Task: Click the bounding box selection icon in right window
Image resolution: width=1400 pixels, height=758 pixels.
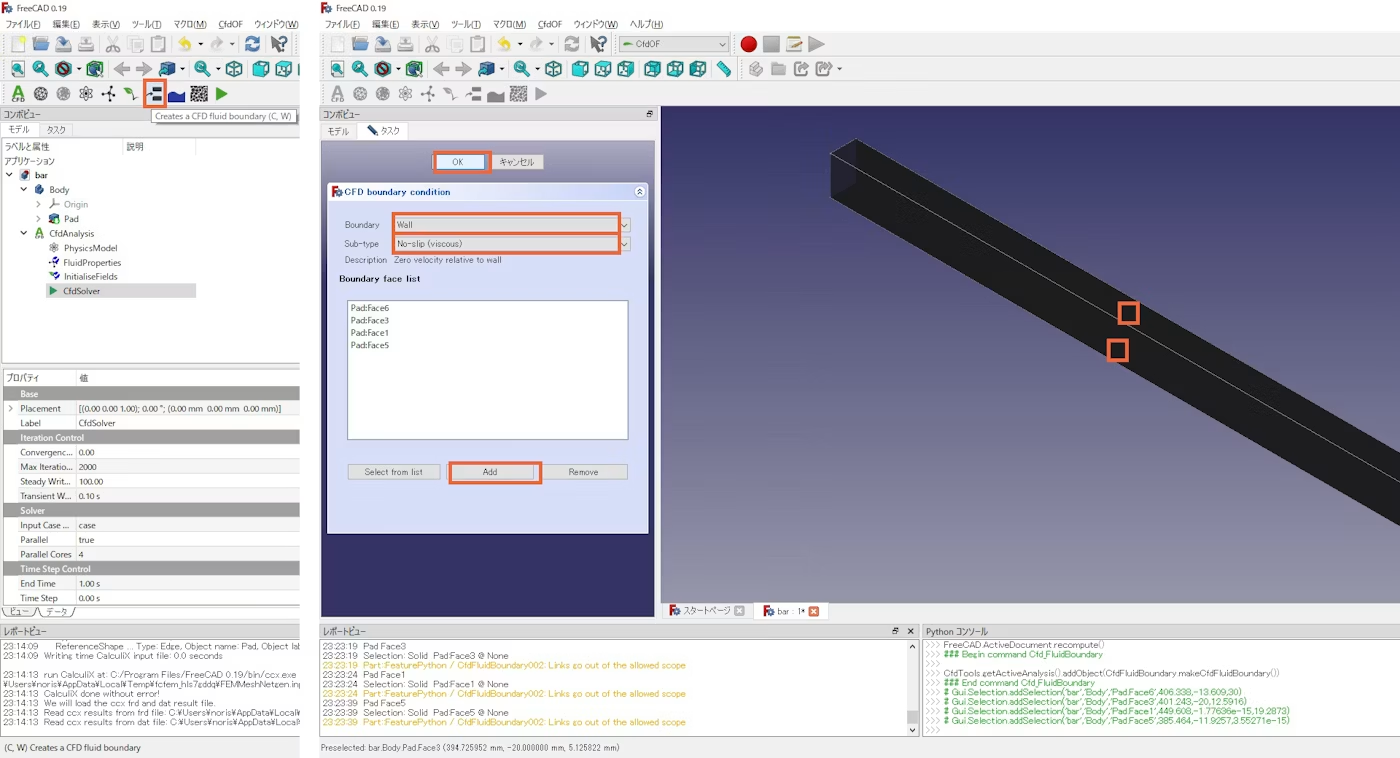Action: tap(414, 69)
